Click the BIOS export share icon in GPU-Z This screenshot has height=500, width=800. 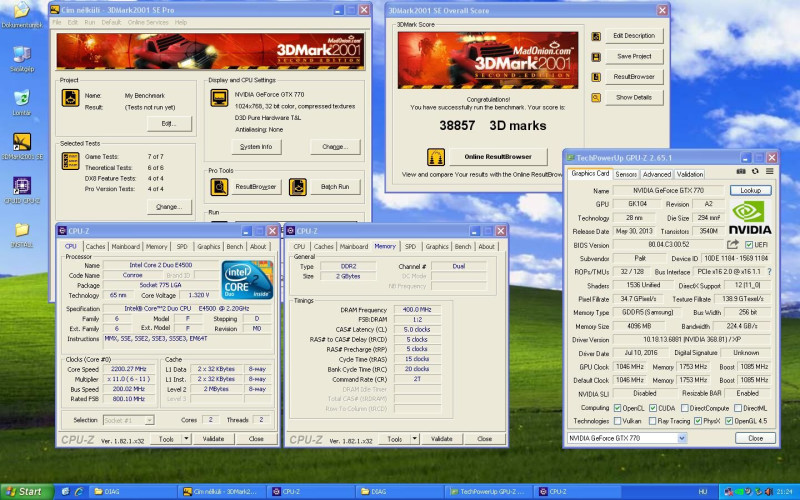[x=733, y=244]
